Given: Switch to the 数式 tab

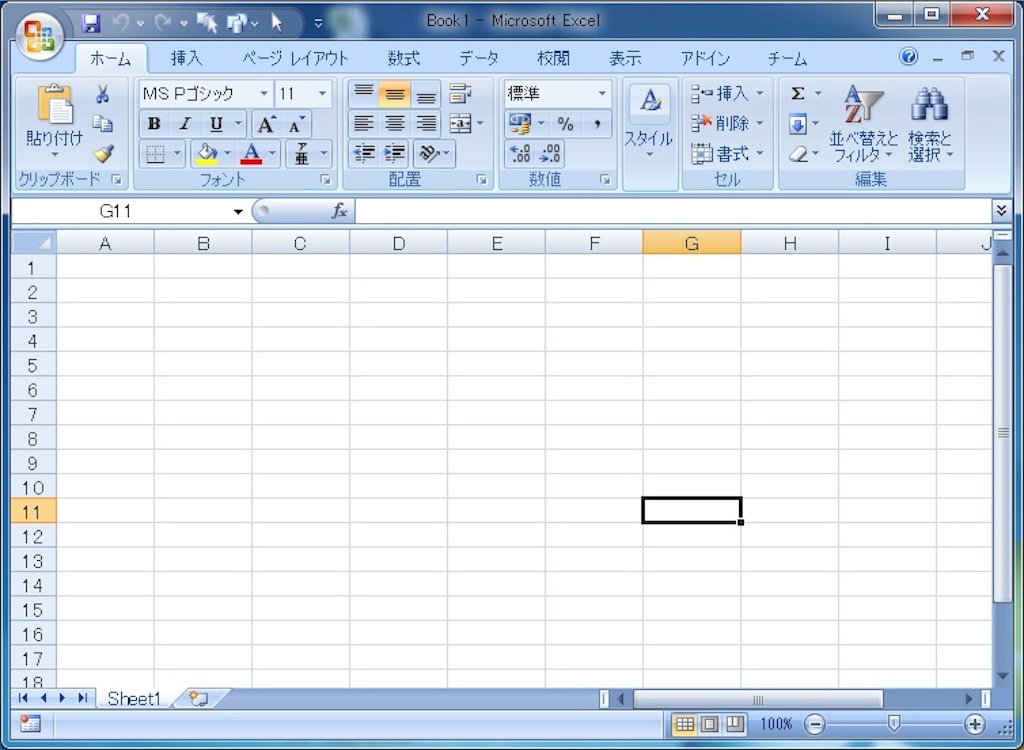Looking at the screenshot, I should coord(404,59).
